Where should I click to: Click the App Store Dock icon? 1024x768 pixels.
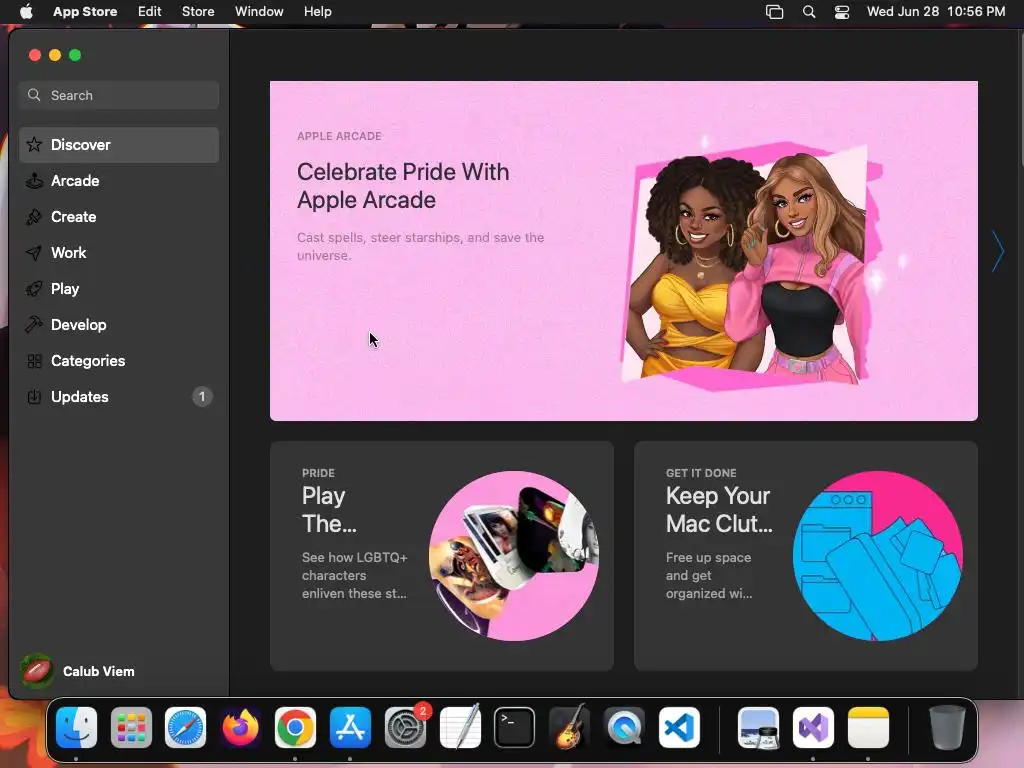point(350,727)
